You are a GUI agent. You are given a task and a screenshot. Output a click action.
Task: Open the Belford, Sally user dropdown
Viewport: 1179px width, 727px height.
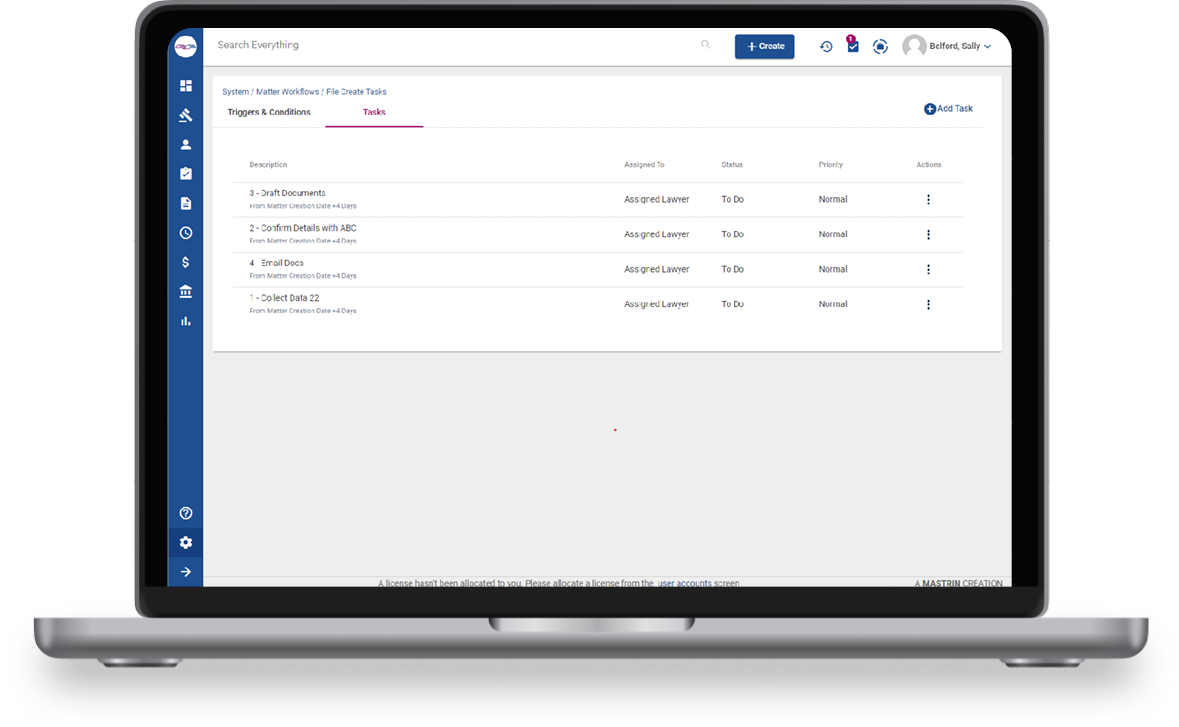[959, 47]
